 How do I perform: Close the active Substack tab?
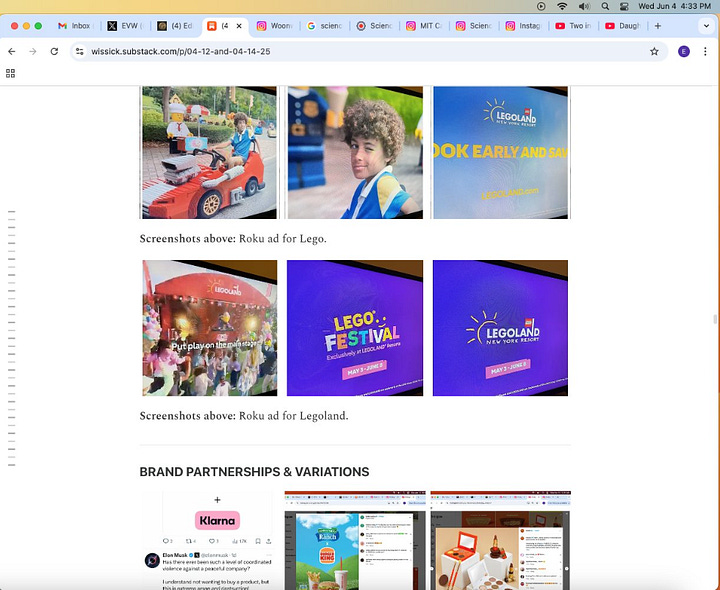239,26
